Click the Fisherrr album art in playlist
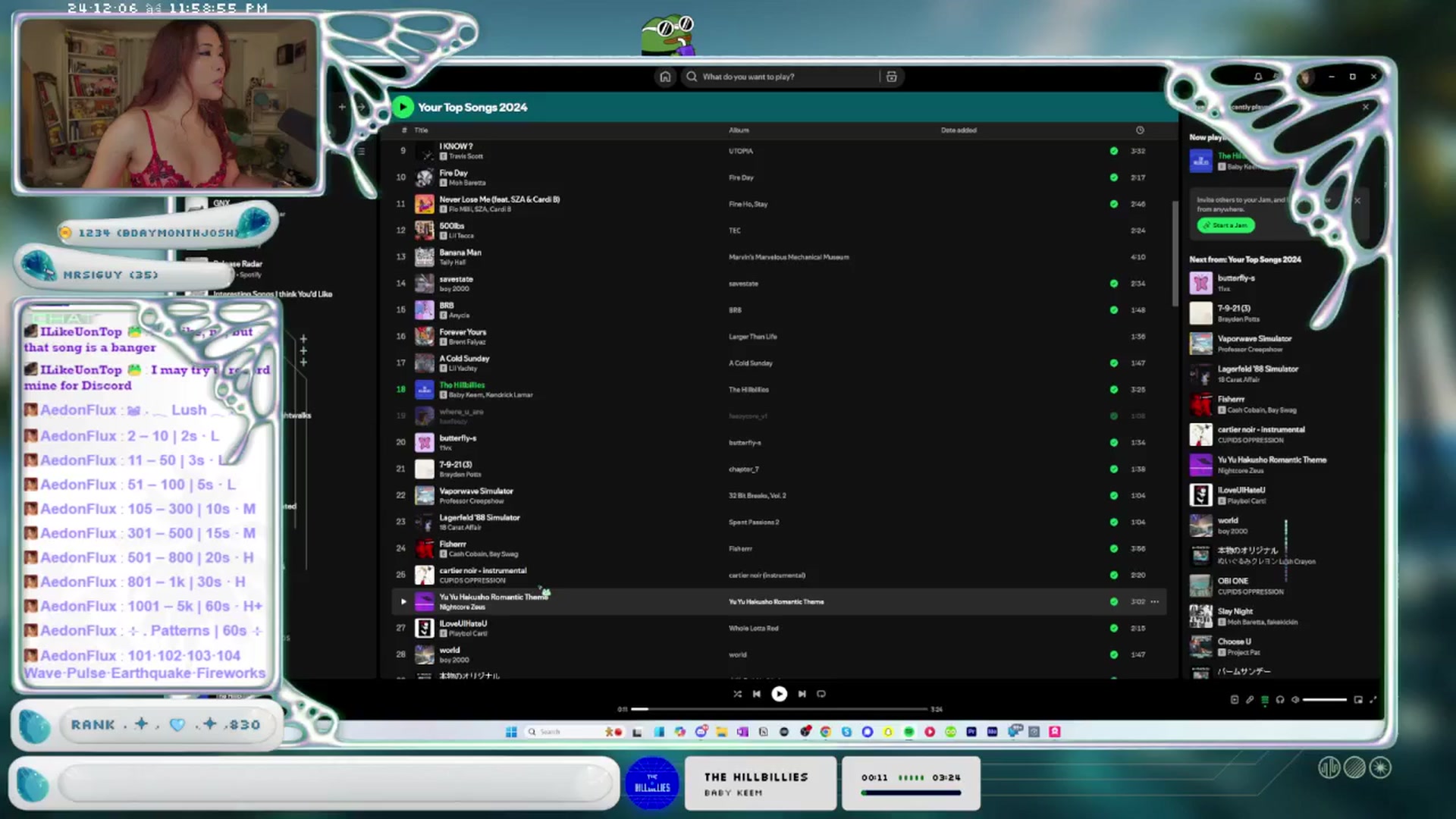Viewport: 1456px width, 819px height. tap(425, 548)
